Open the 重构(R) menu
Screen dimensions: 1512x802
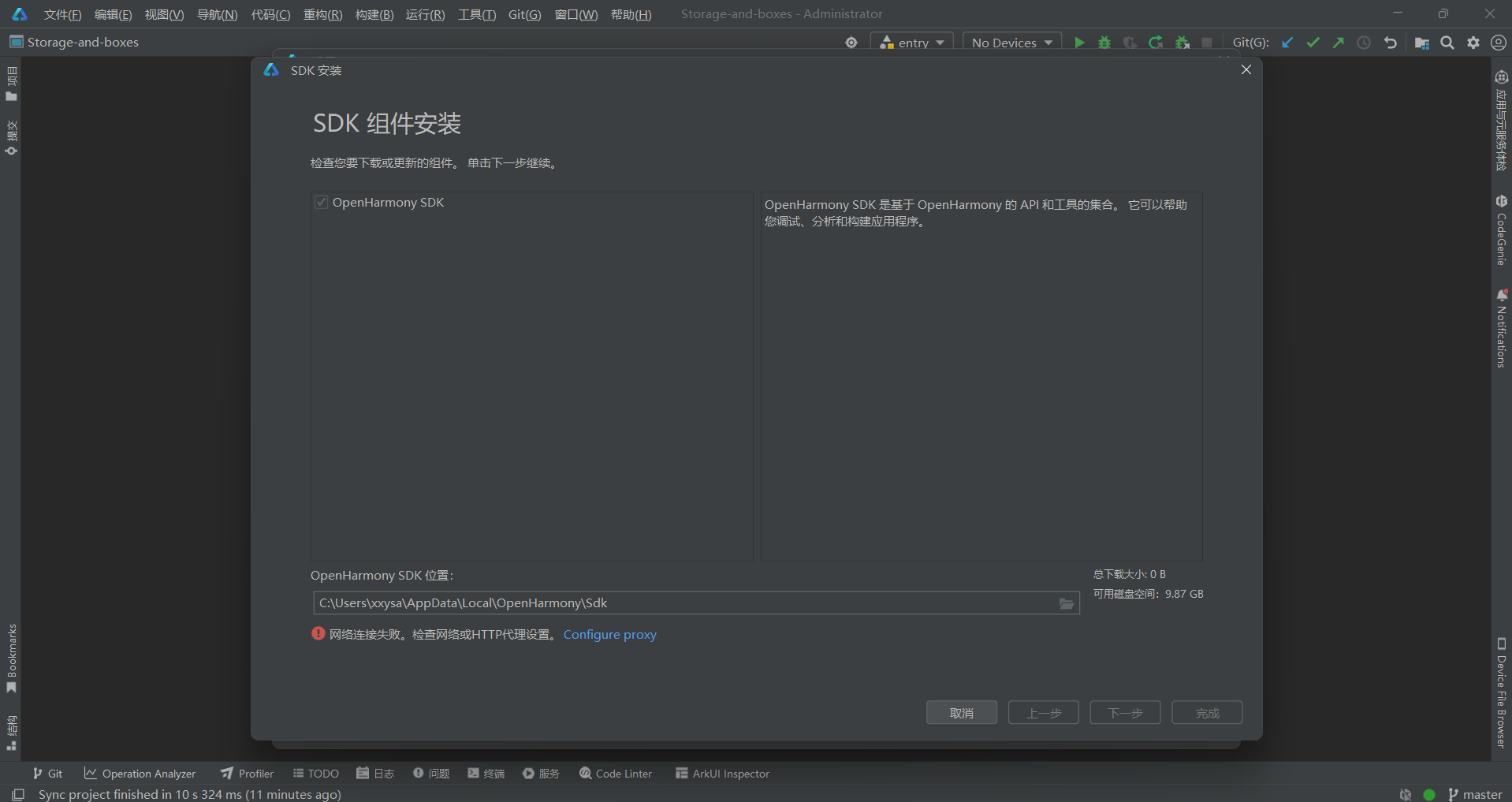[x=322, y=14]
